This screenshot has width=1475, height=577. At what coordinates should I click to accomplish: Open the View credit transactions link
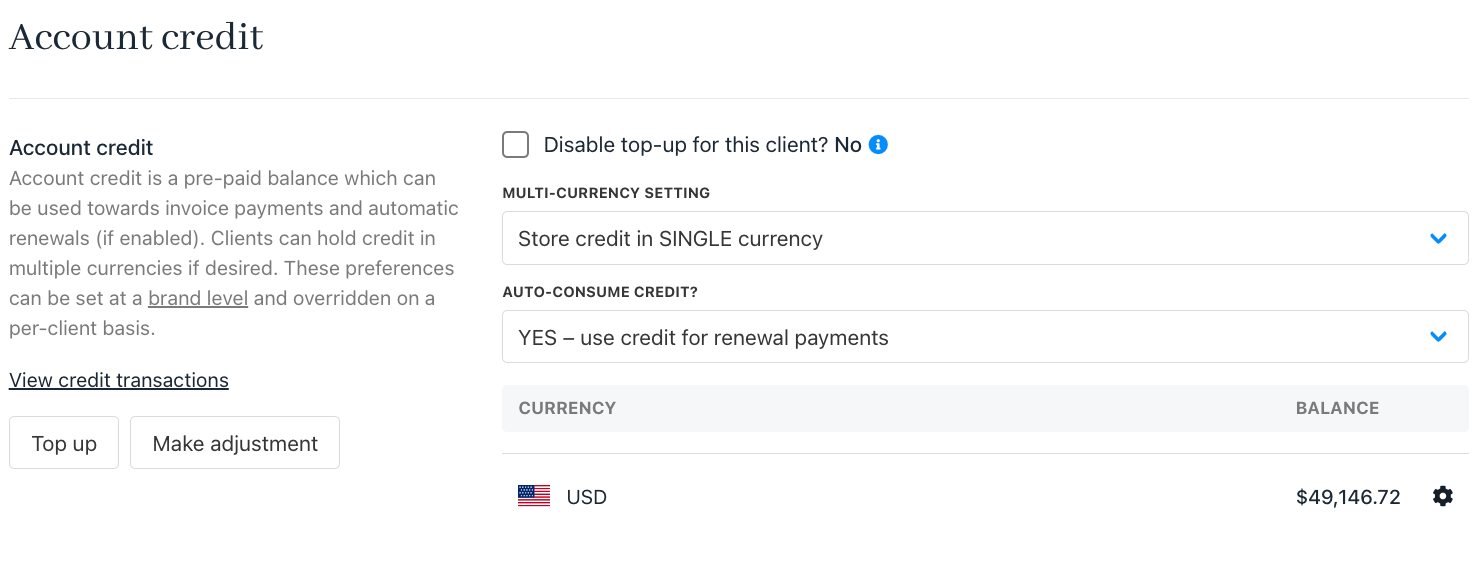pyautogui.click(x=119, y=380)
